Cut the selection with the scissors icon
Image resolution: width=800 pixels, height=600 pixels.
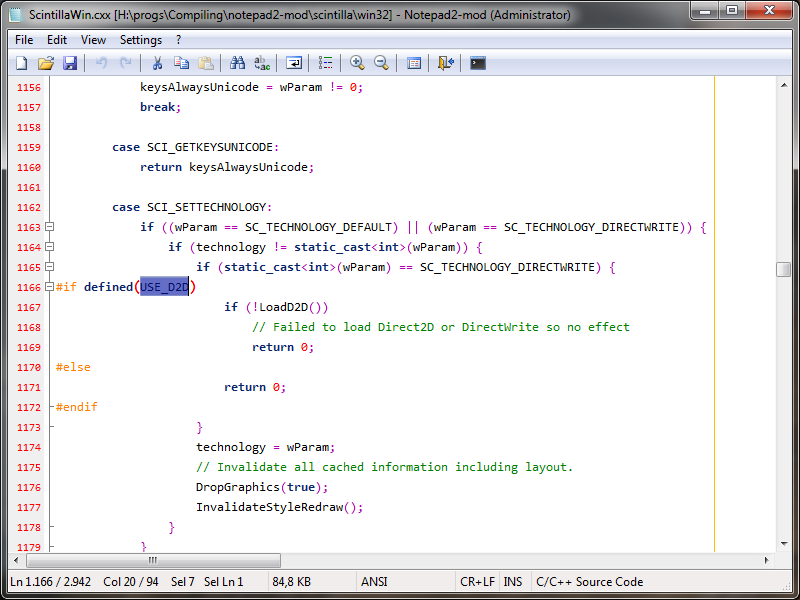click(x=157, y=63)
